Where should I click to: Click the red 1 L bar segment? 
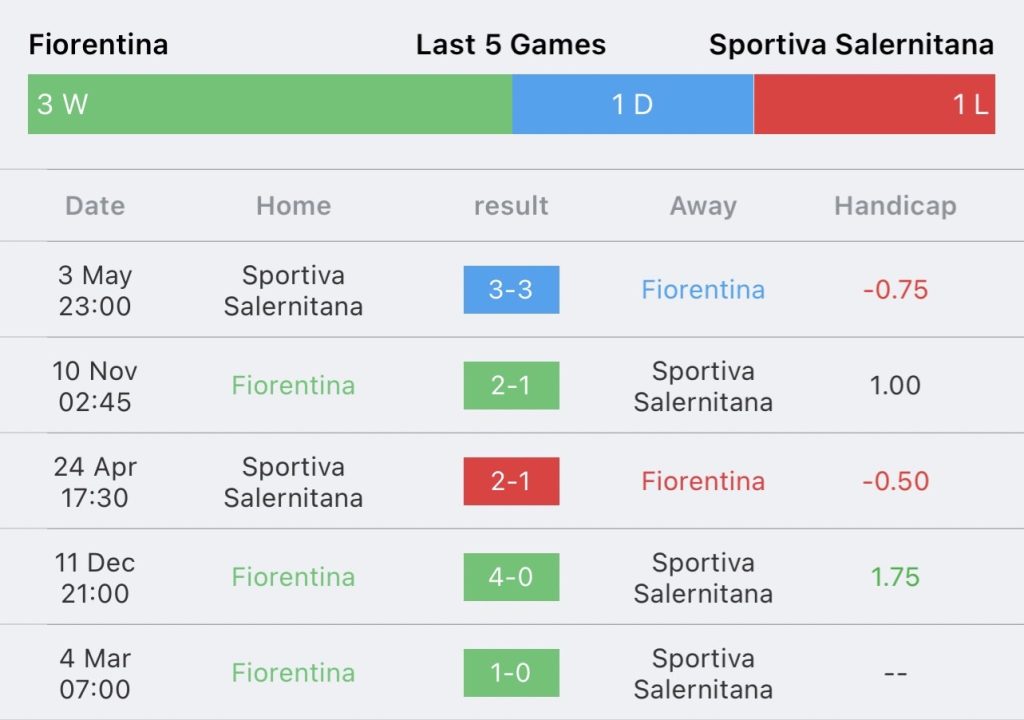tap(874, 104)
